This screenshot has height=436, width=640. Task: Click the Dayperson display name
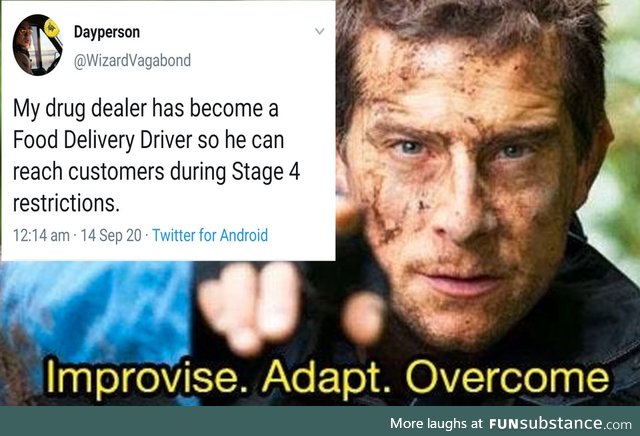pos(107,32)
